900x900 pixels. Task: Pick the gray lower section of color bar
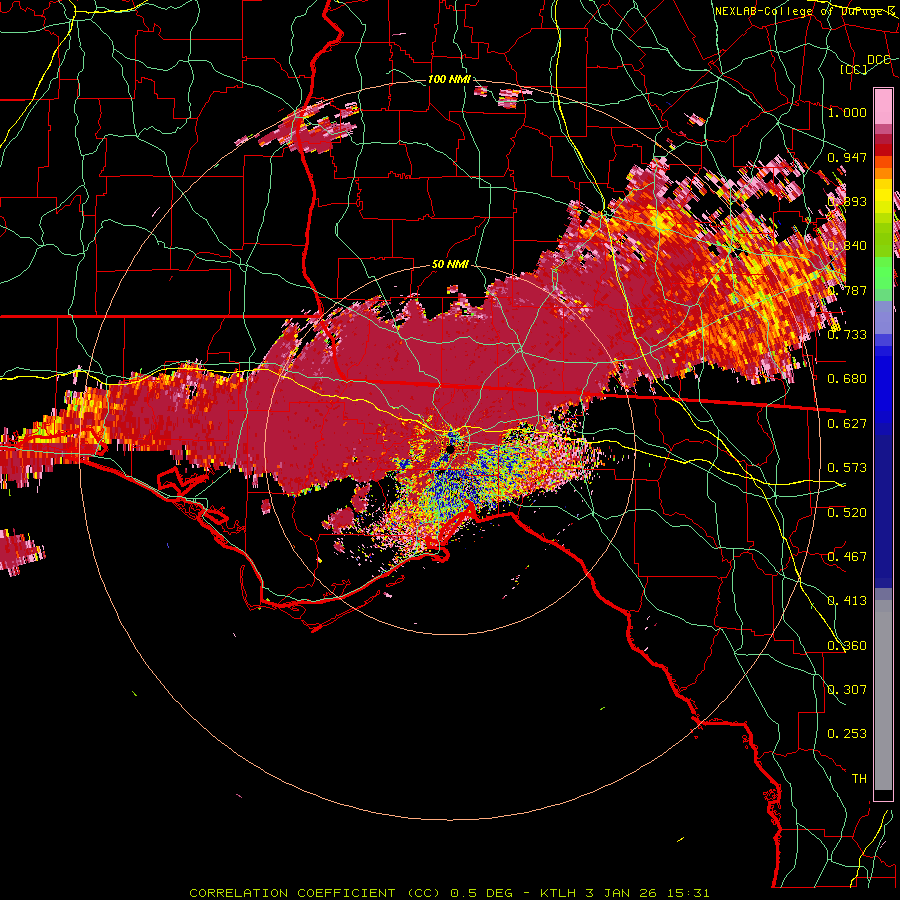click(883, 695)
